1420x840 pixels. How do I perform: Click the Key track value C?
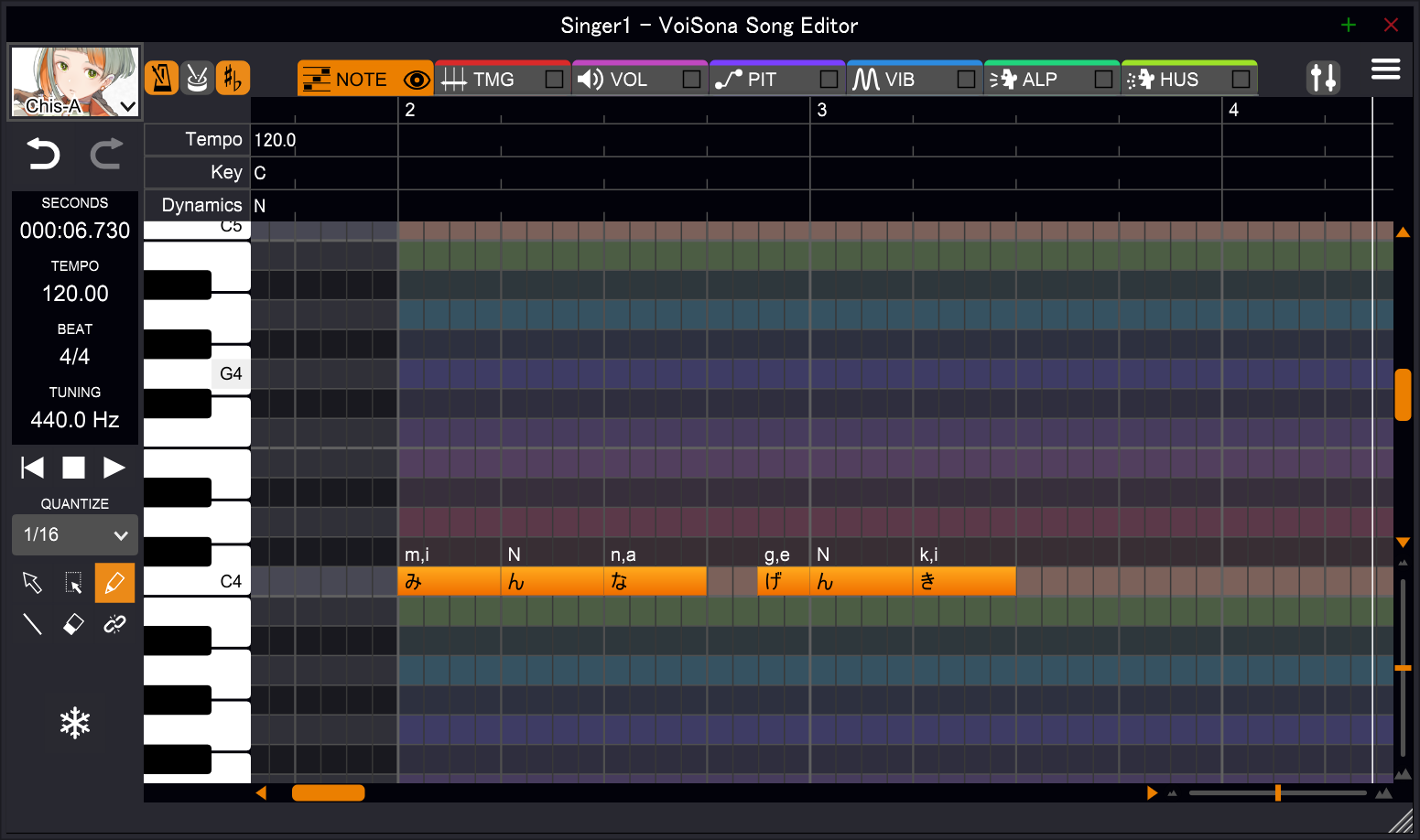coord(260,173)
